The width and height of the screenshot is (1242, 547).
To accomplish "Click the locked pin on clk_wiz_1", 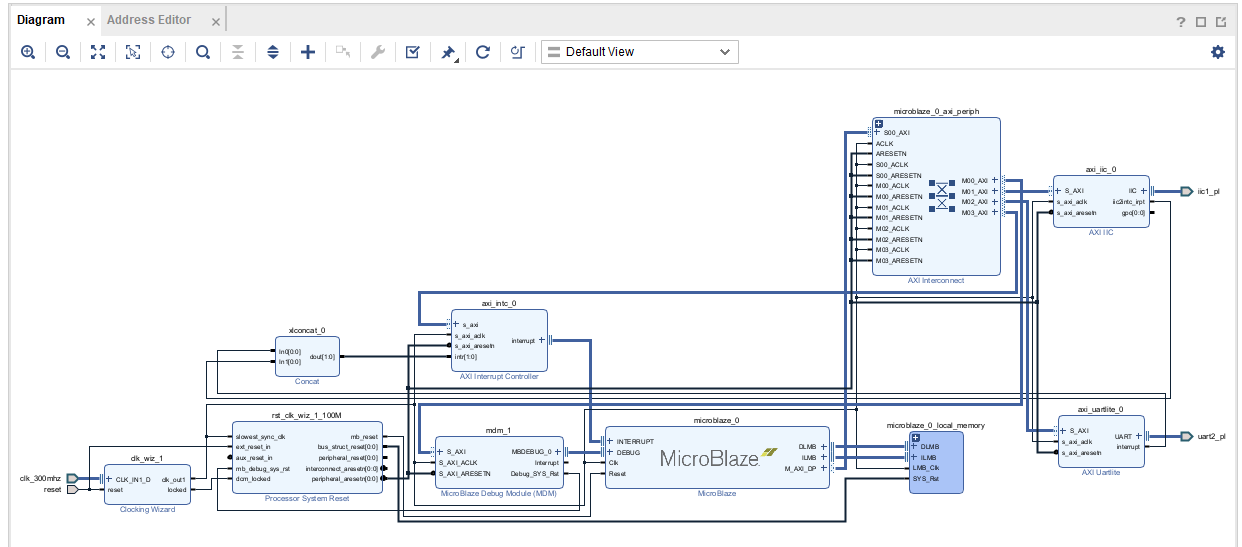I will pyautogui.click(x=176, y=490).
